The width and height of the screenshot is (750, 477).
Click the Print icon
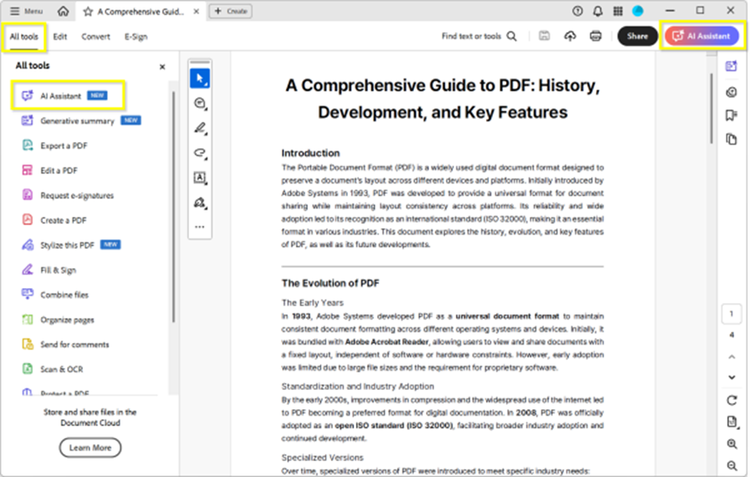pos(596,36)
